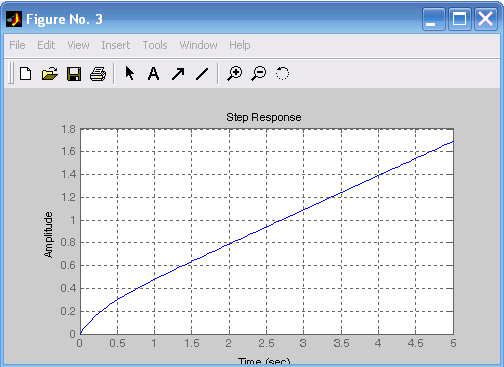Click the blue step response curve
504x367 pixels.
[267, 227]
